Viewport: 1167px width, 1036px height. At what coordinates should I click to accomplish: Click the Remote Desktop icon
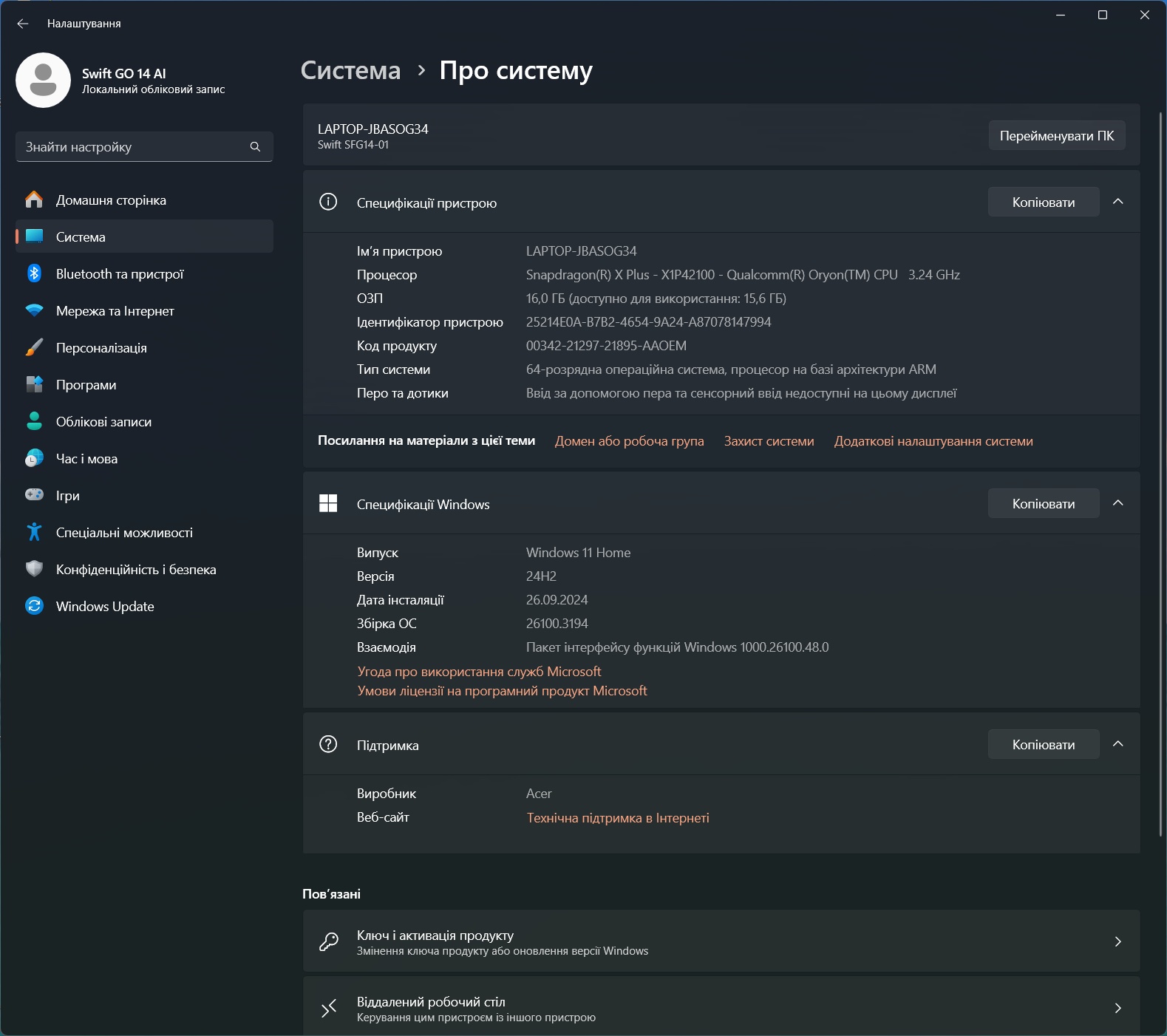click(328, 1008)
